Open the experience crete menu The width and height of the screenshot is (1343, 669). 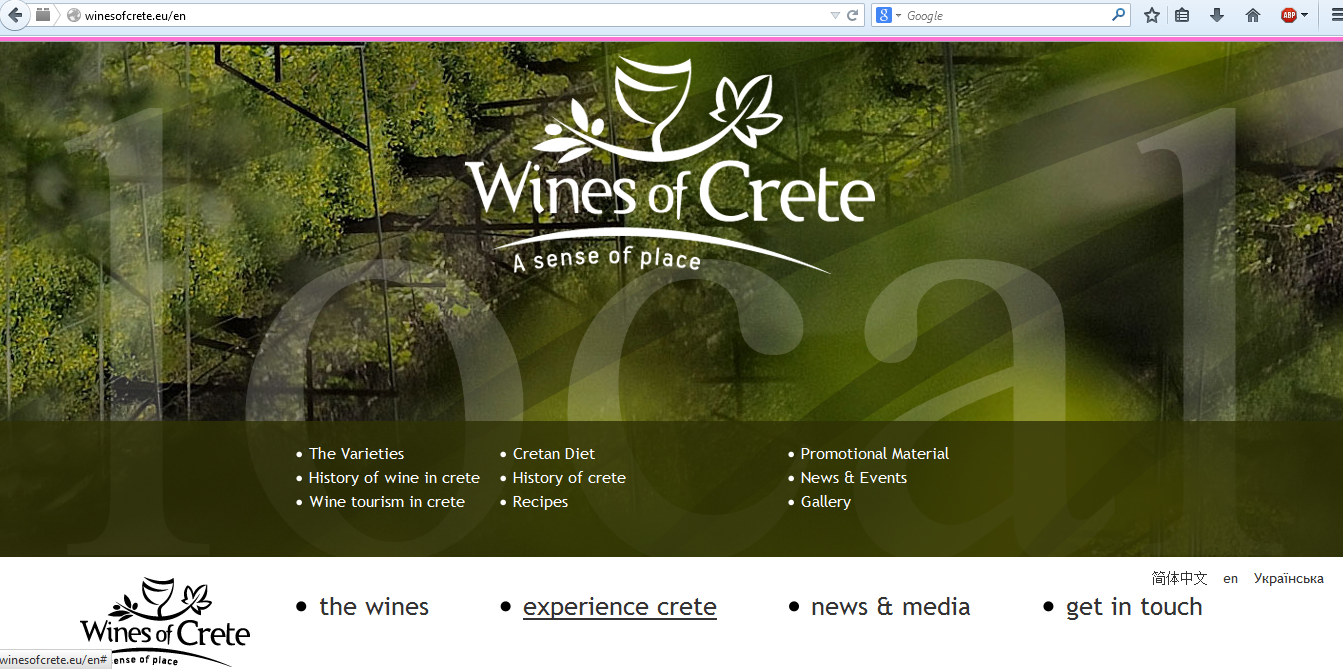click(620, 607)
